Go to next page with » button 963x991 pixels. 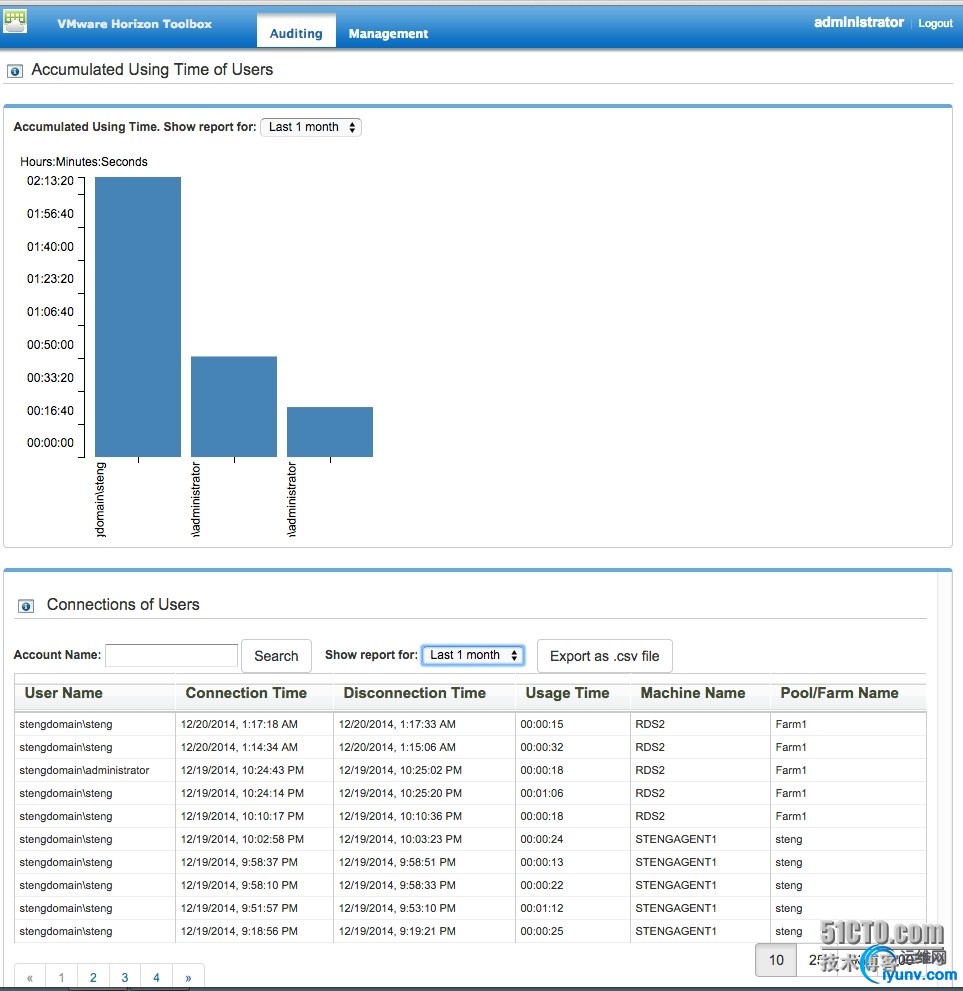pyautogui.click(x=188, y=977)
